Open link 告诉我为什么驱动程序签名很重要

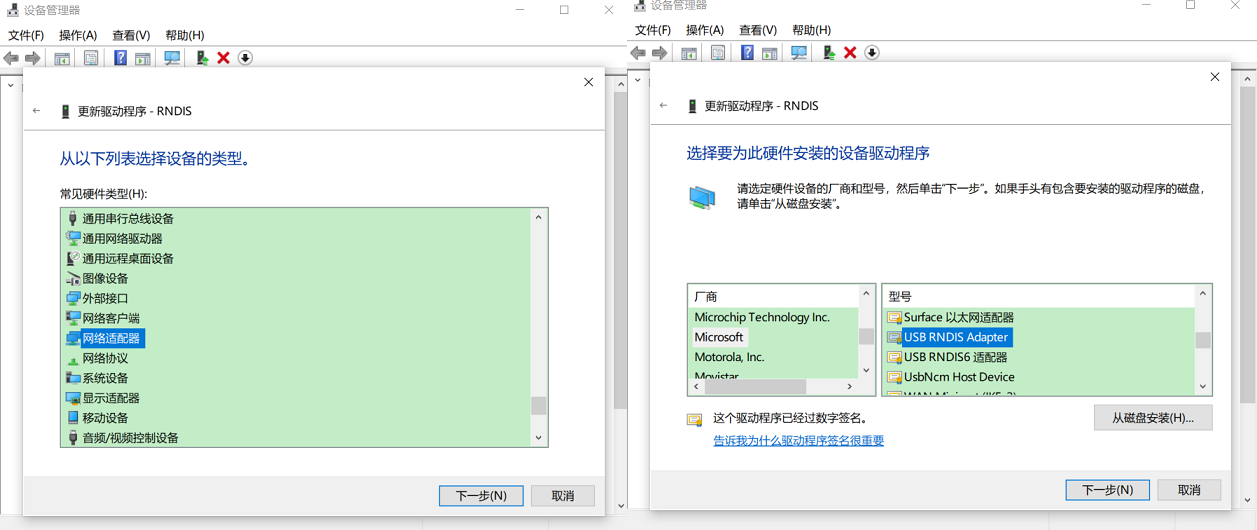798,440
